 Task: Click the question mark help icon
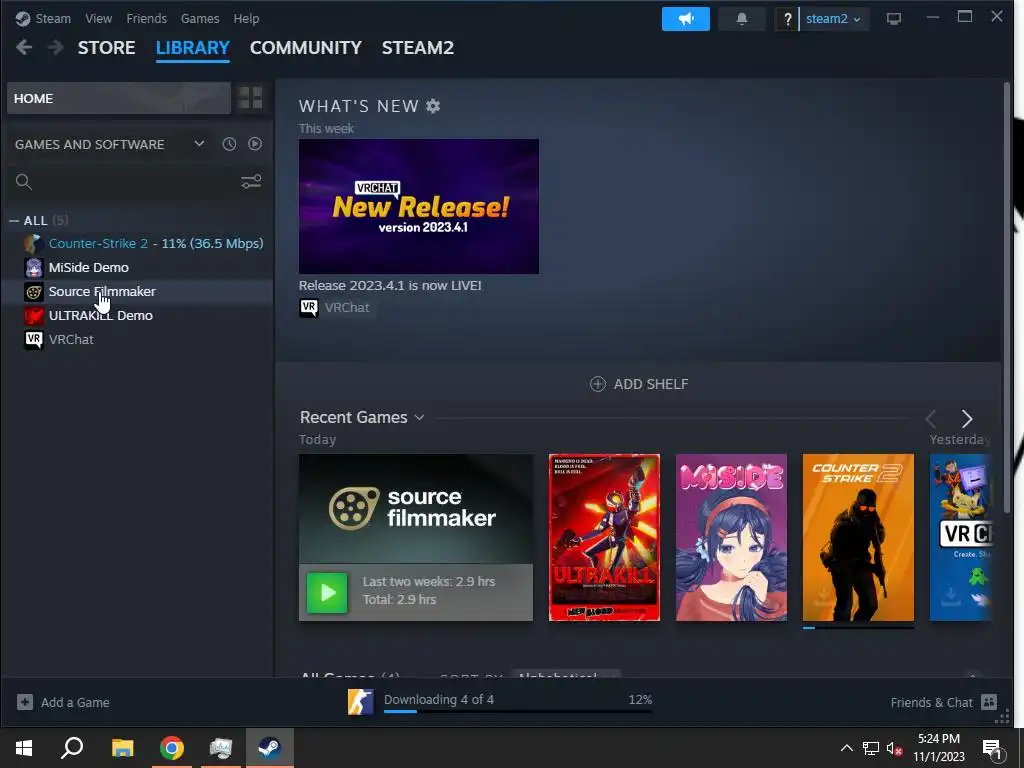click(x=787, y=20)
